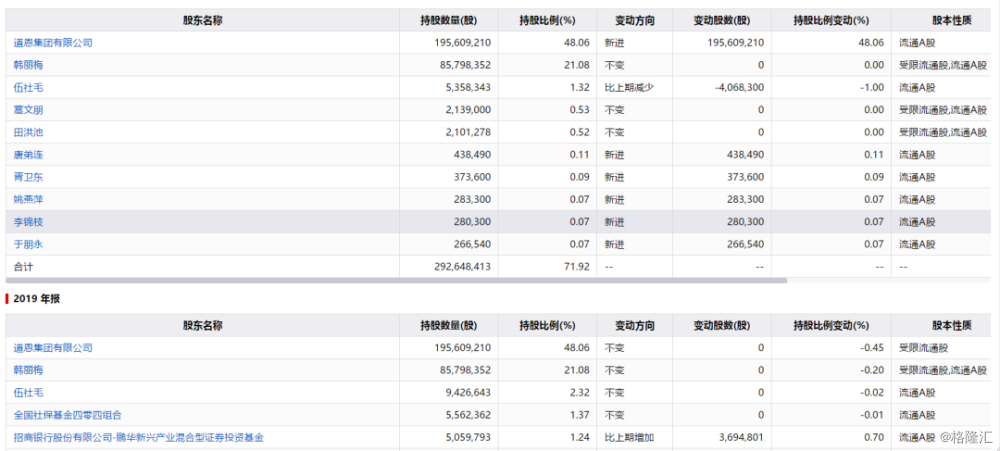Open 道恩集团有限公司 in the 2019 annual table
The image size is (1000, 451).
point(52,348)
